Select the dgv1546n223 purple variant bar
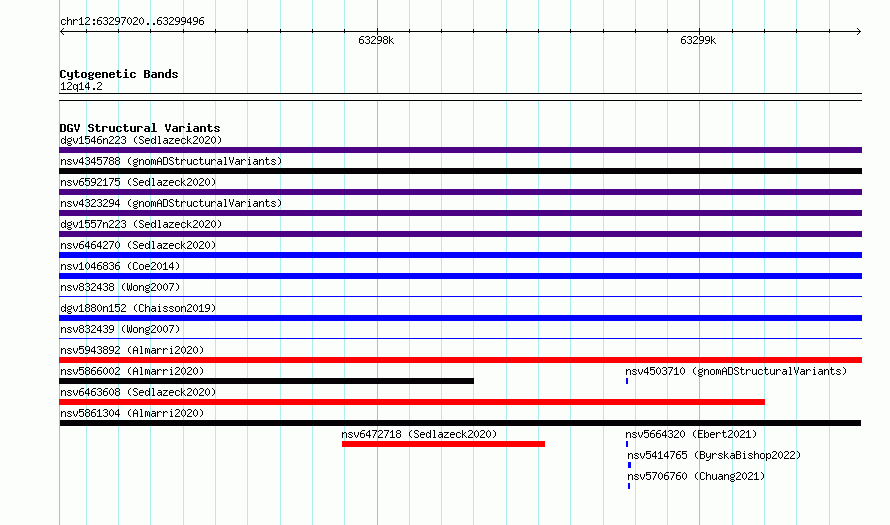The height and width of the screenshot is (525, 890). coord(460,150)
